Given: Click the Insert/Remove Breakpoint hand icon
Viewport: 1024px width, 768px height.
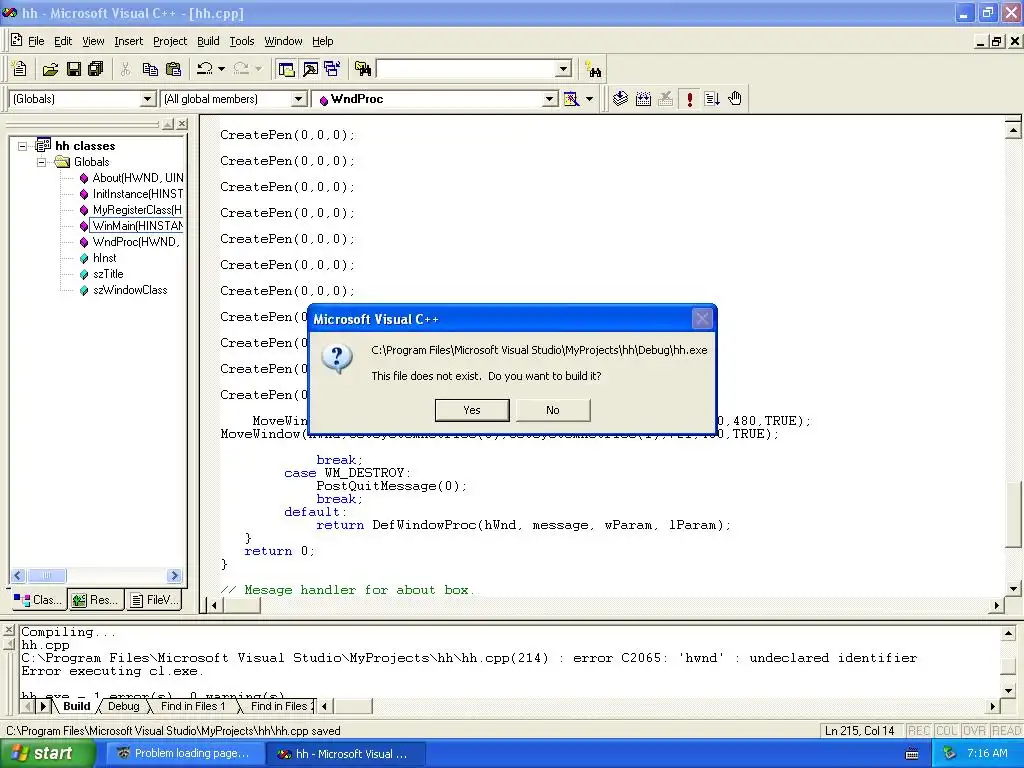Looking at the screenshot, I should coord(735,99).
